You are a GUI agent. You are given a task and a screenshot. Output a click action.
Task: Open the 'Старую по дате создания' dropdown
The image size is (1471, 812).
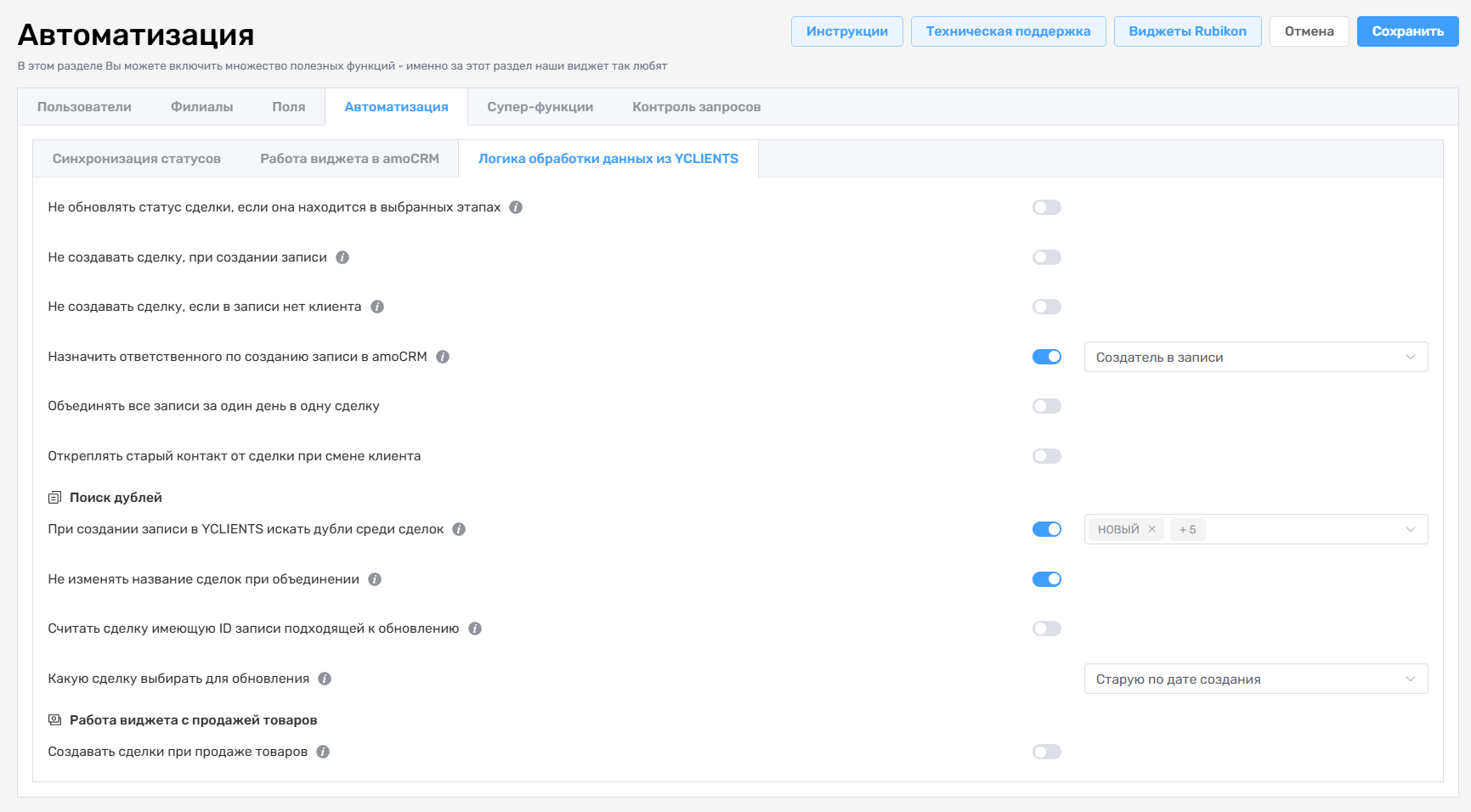1256,679
